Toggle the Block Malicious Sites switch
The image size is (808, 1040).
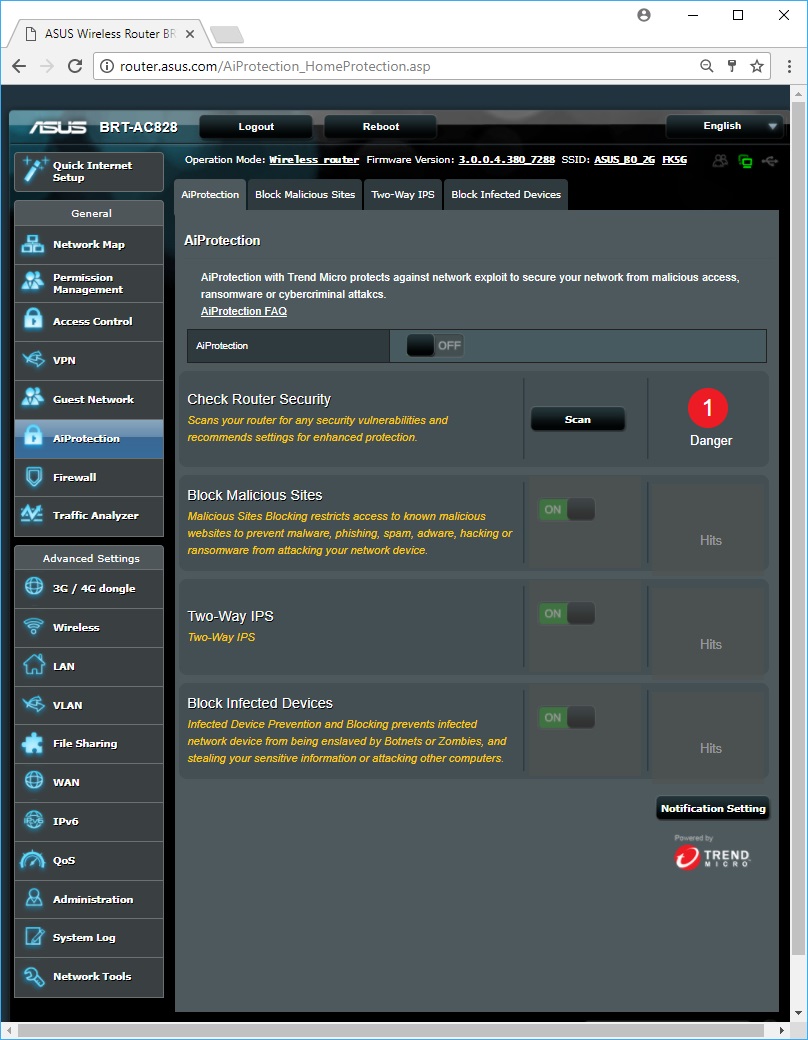(x=567, y=510)
